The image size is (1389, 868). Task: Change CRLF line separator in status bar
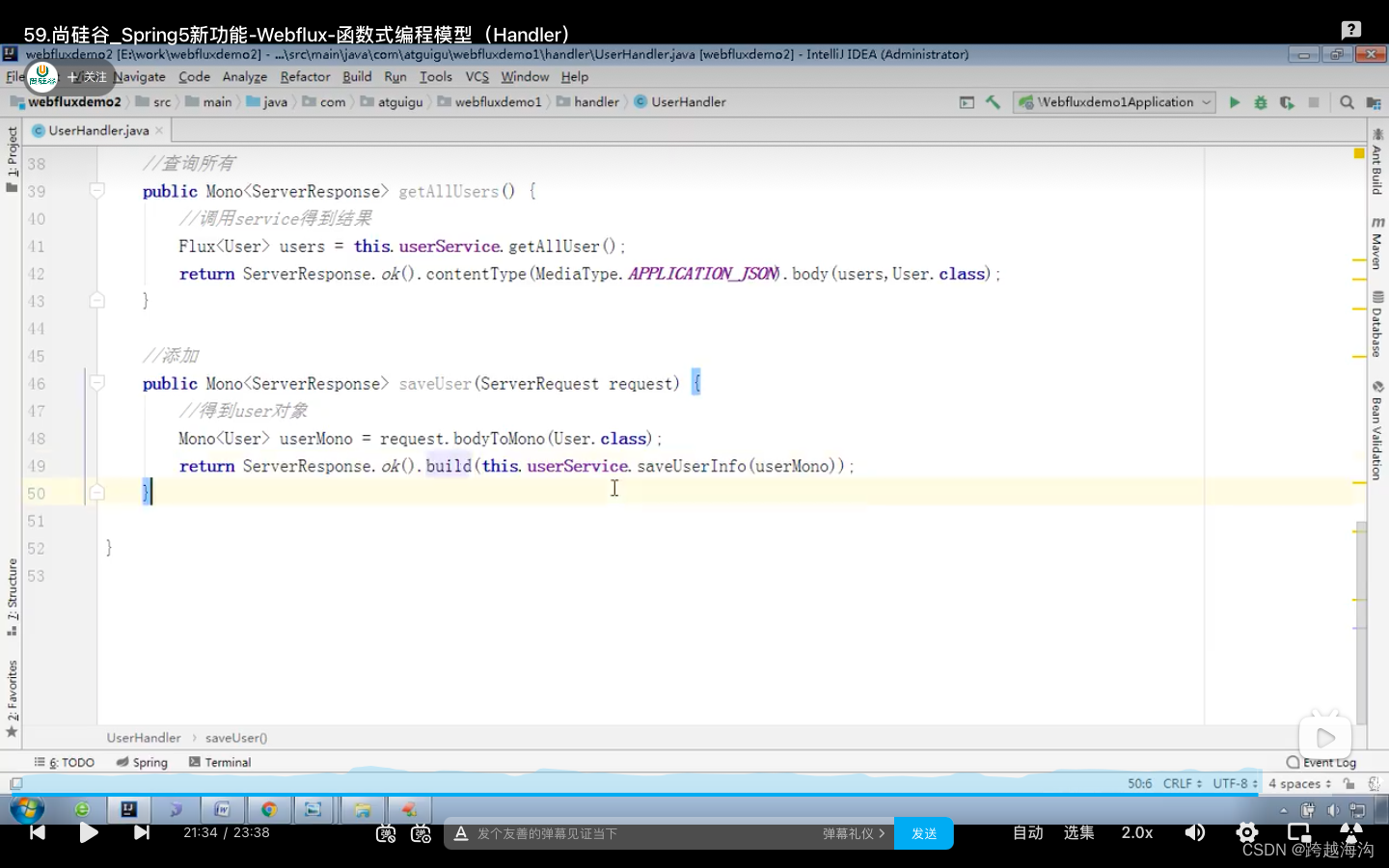pos(1183,784)
